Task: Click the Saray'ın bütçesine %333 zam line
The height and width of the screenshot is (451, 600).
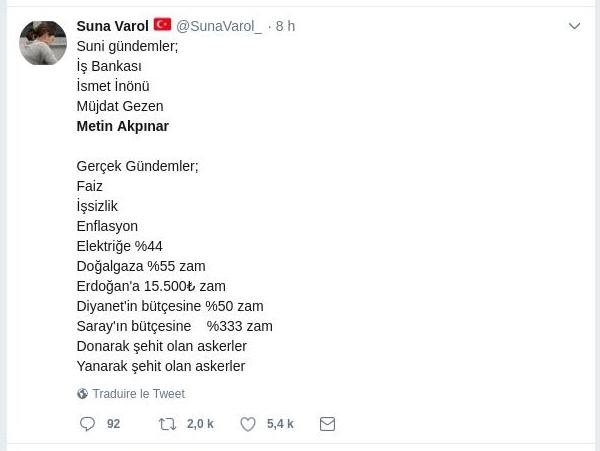Action: pyautogui.click(x=174, y=326)
